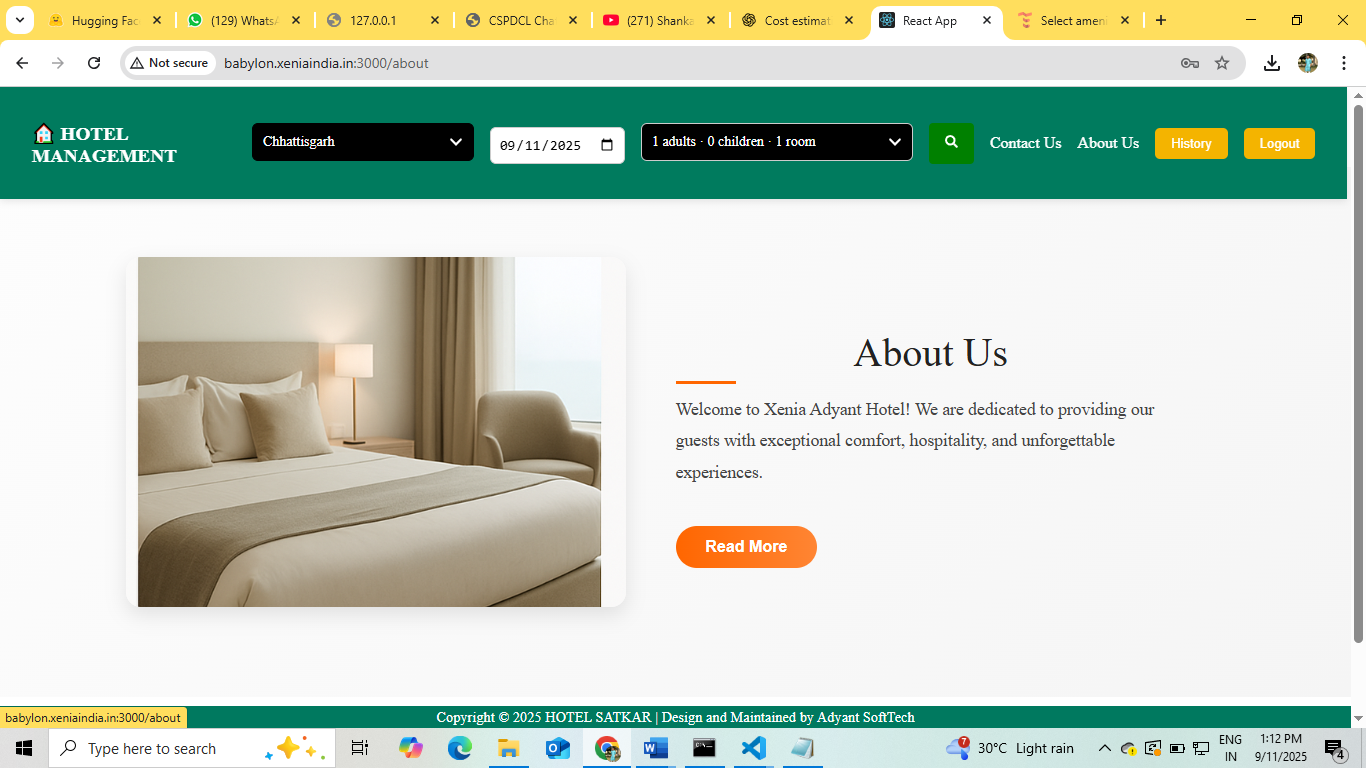
Task: Switch to the CSPDCL browser tab
Action: point(520,20)
